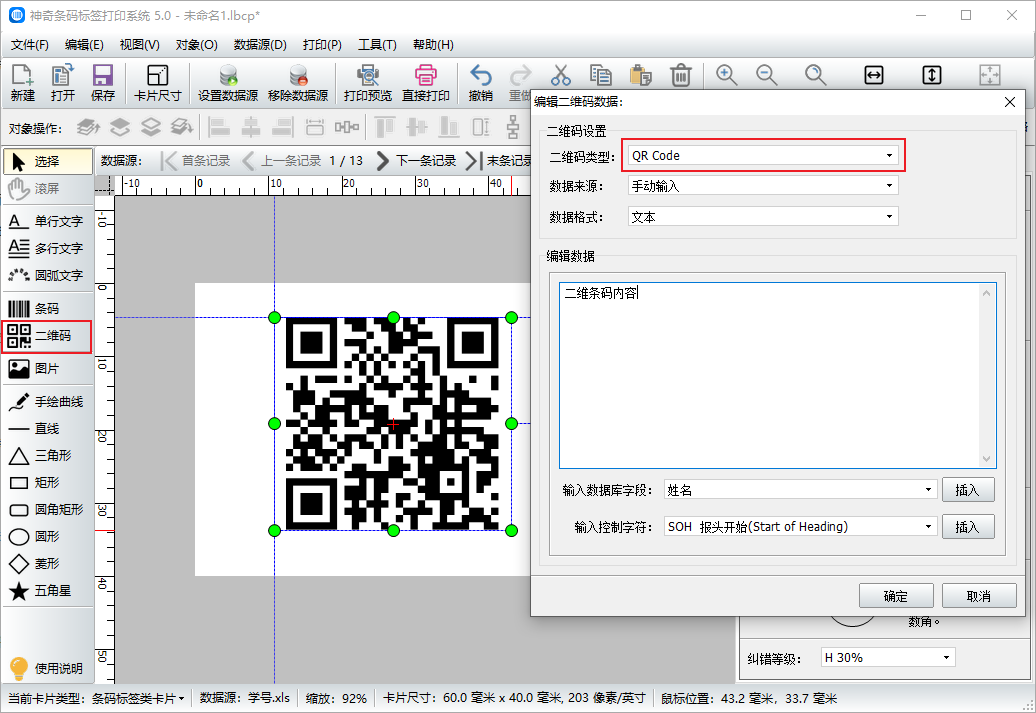
Task: Open the 数据格式 文本 dropdown
Action: (762, 217)
